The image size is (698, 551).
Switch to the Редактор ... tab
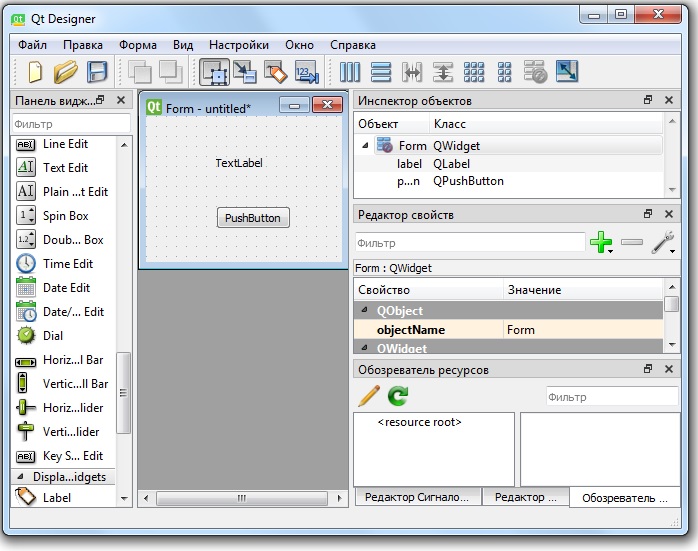coord(525,497)
